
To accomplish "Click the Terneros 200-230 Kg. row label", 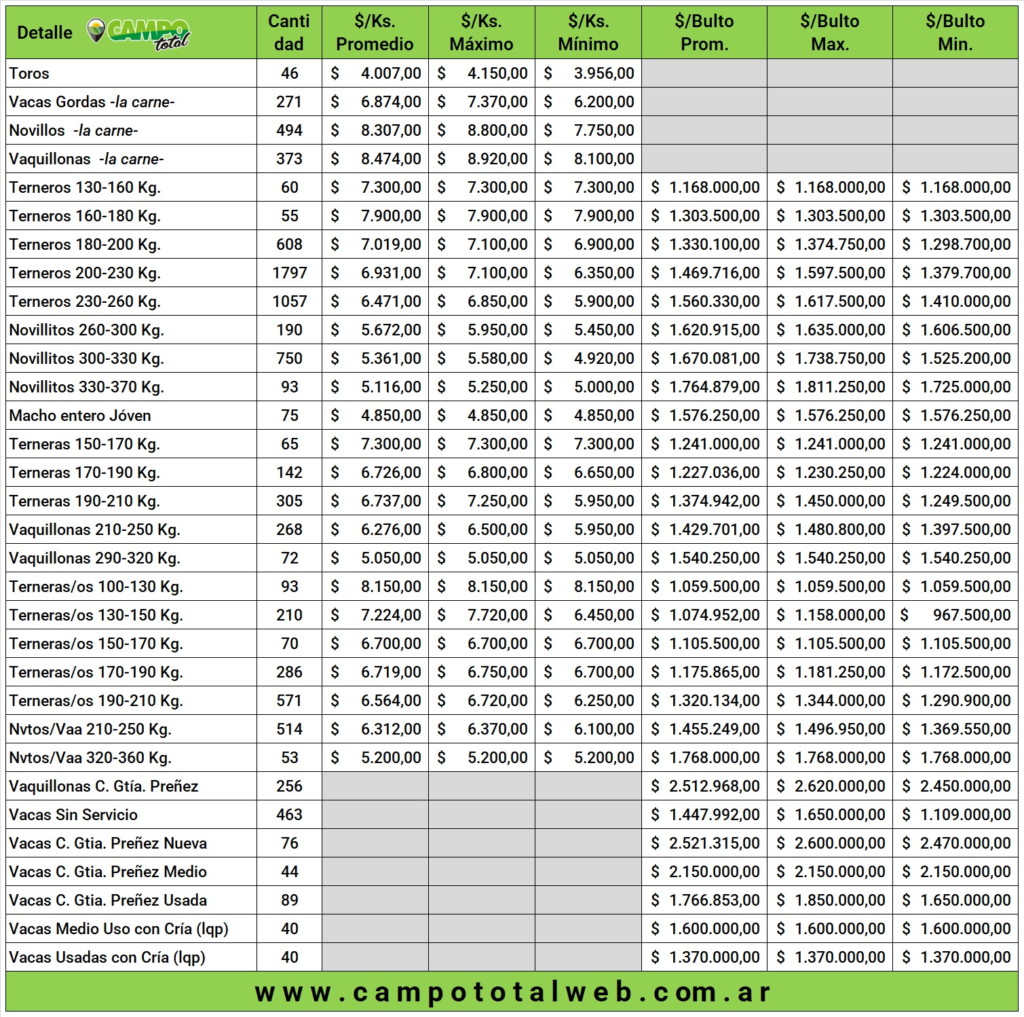I will [x=84, y=272].
